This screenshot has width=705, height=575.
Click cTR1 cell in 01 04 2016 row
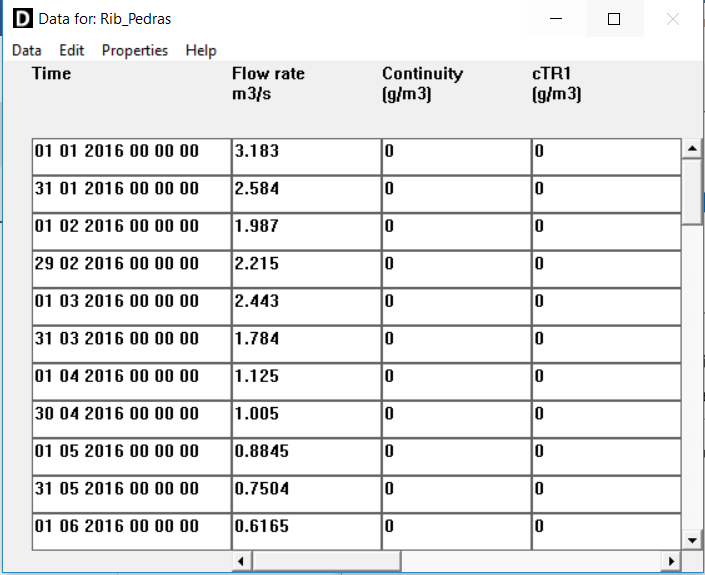coord(606,377)
